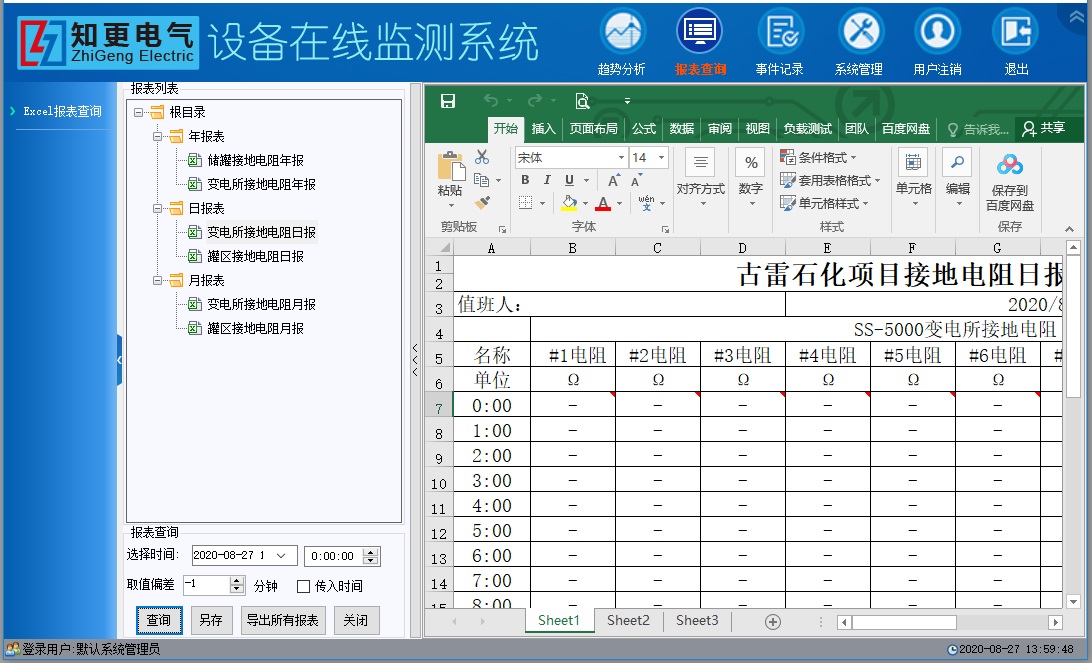This screenshot has height=663, width=1092.
Task: Click the copy icon in clipboard group
Action: tap(481, 180)
